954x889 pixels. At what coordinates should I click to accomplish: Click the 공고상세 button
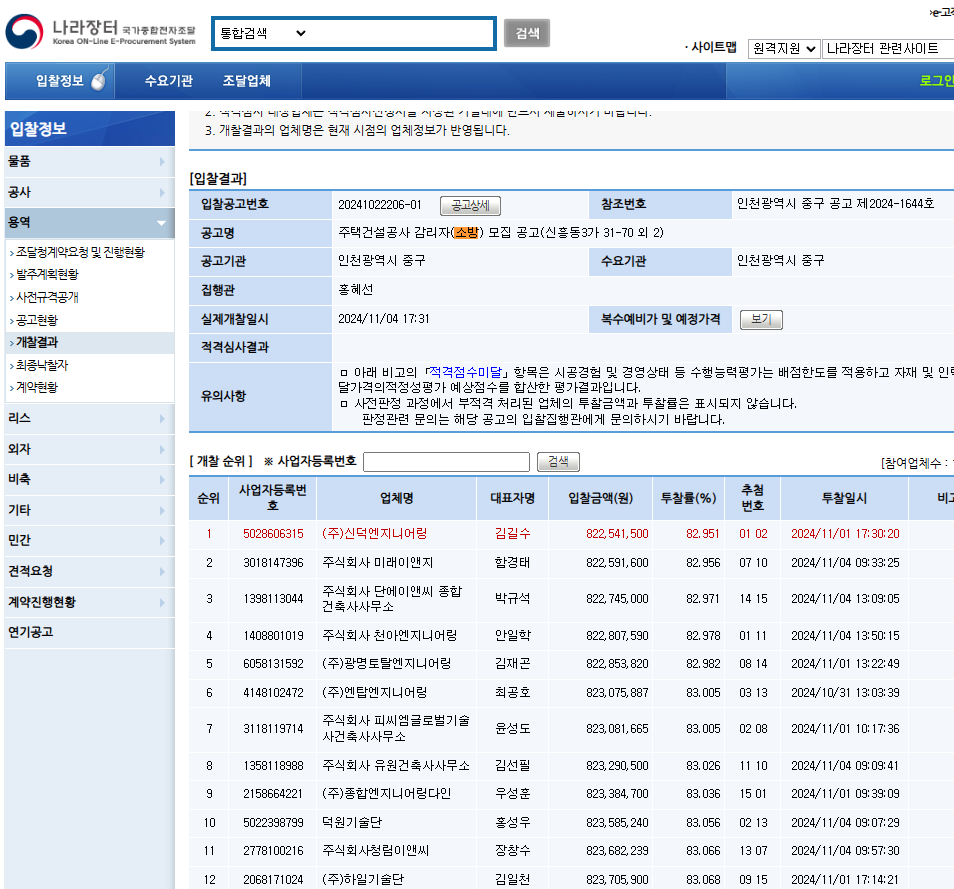[x=470, y=206]
